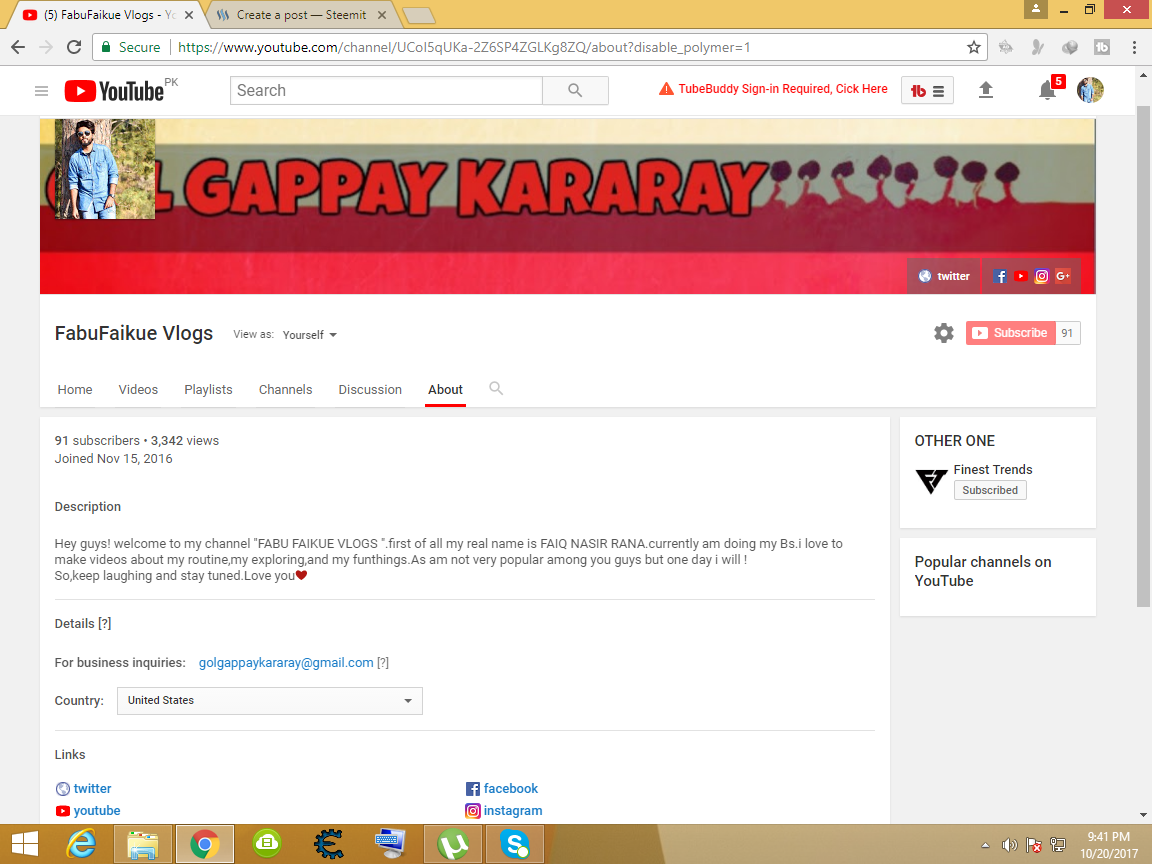Toggle the channel guide with the hamburger icon
1152x864 pixels.
pos(41,90)
